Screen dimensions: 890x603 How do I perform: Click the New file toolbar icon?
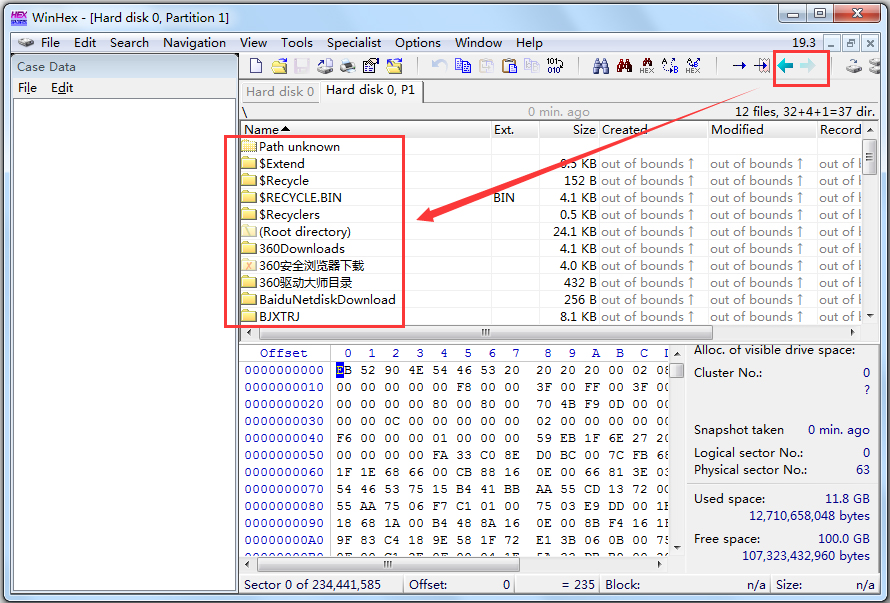point(256,67)
